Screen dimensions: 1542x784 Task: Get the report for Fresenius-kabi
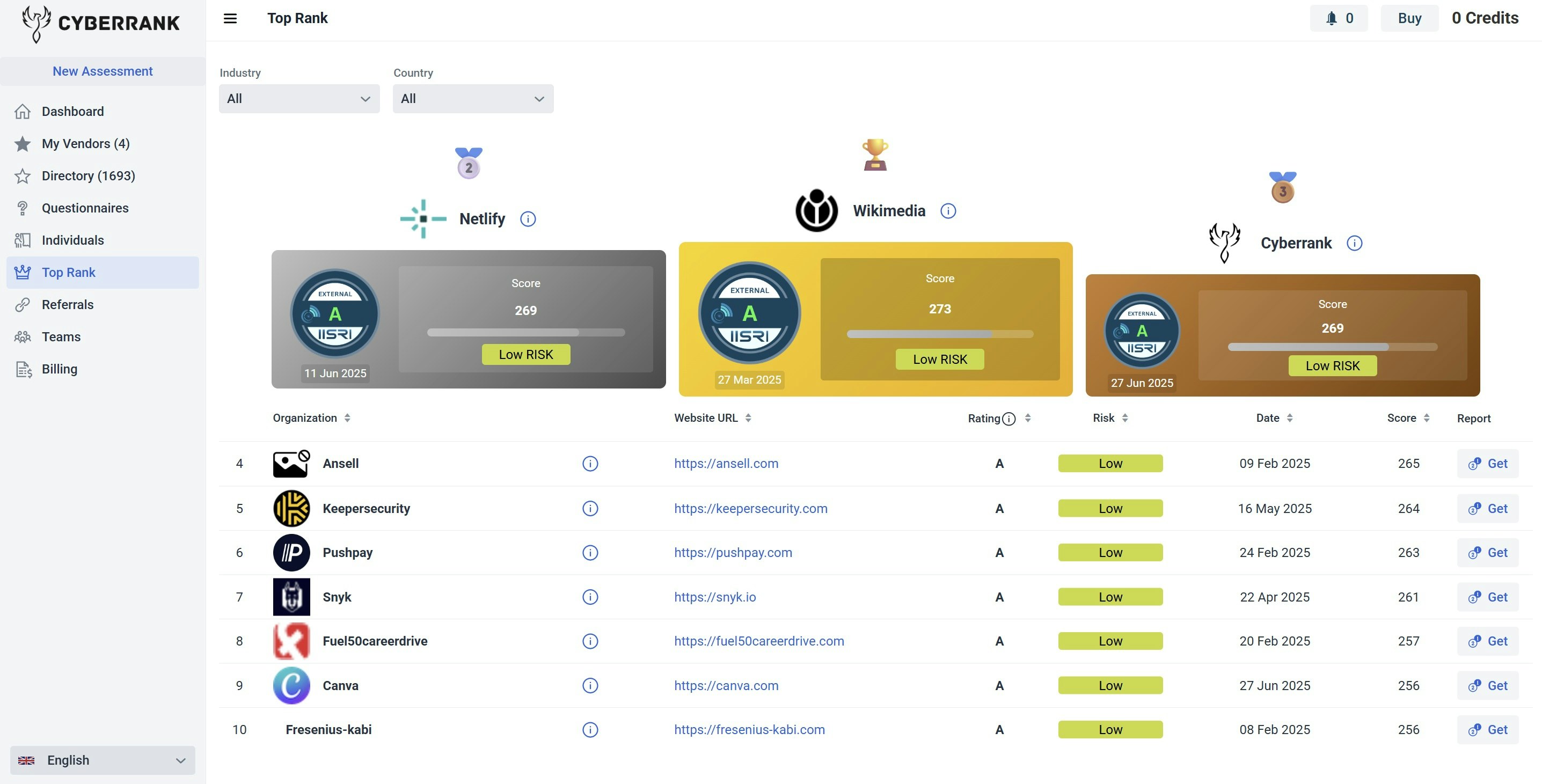pyautogui.click(x=1487, y=730)
